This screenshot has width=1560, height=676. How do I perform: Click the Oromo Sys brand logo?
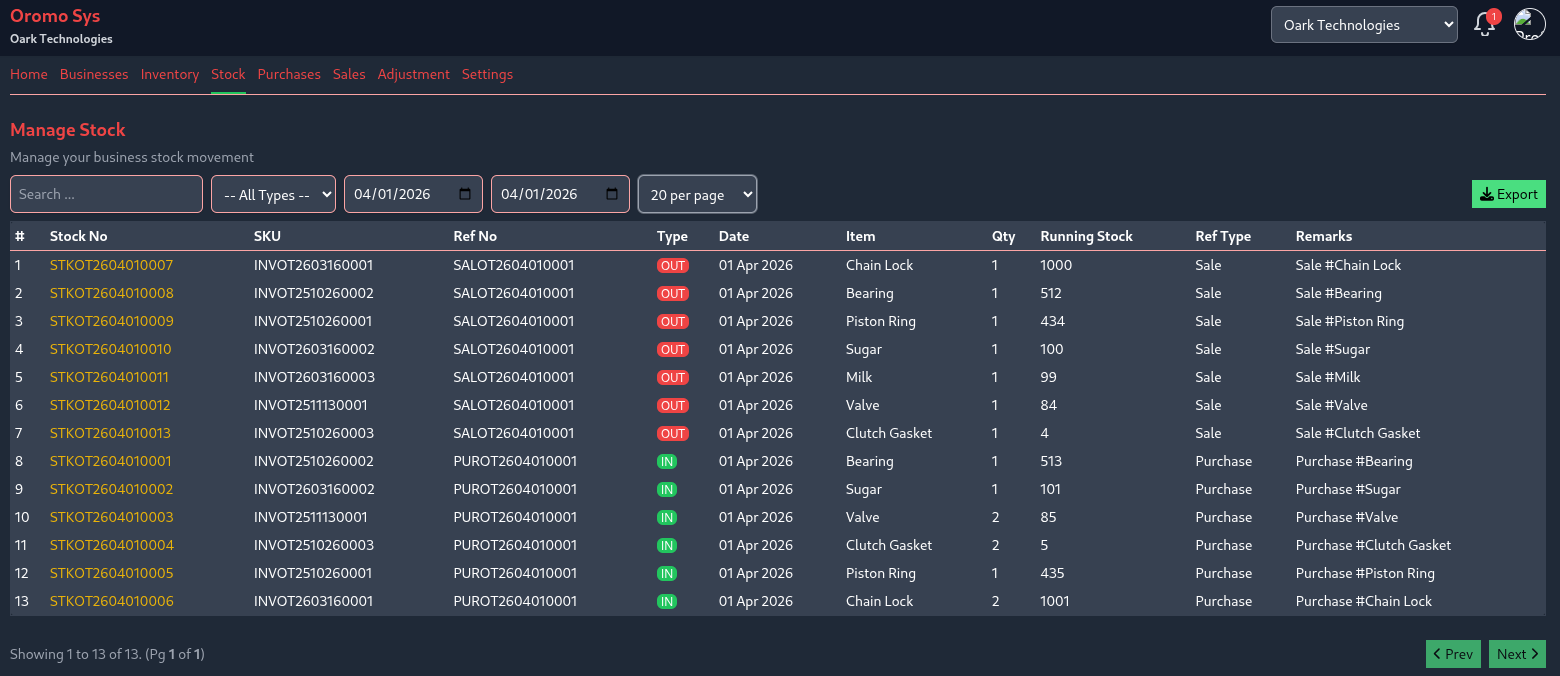(x=55, y=16)
